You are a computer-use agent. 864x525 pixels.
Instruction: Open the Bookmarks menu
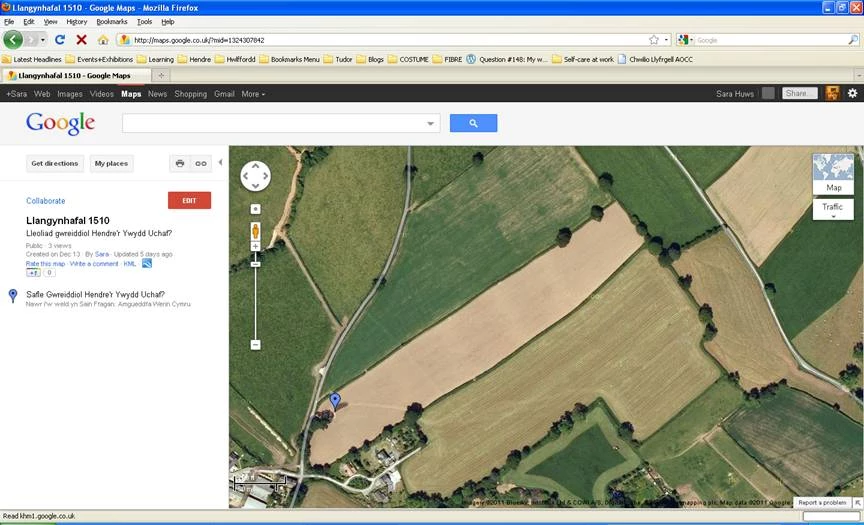tap(112, 21)
